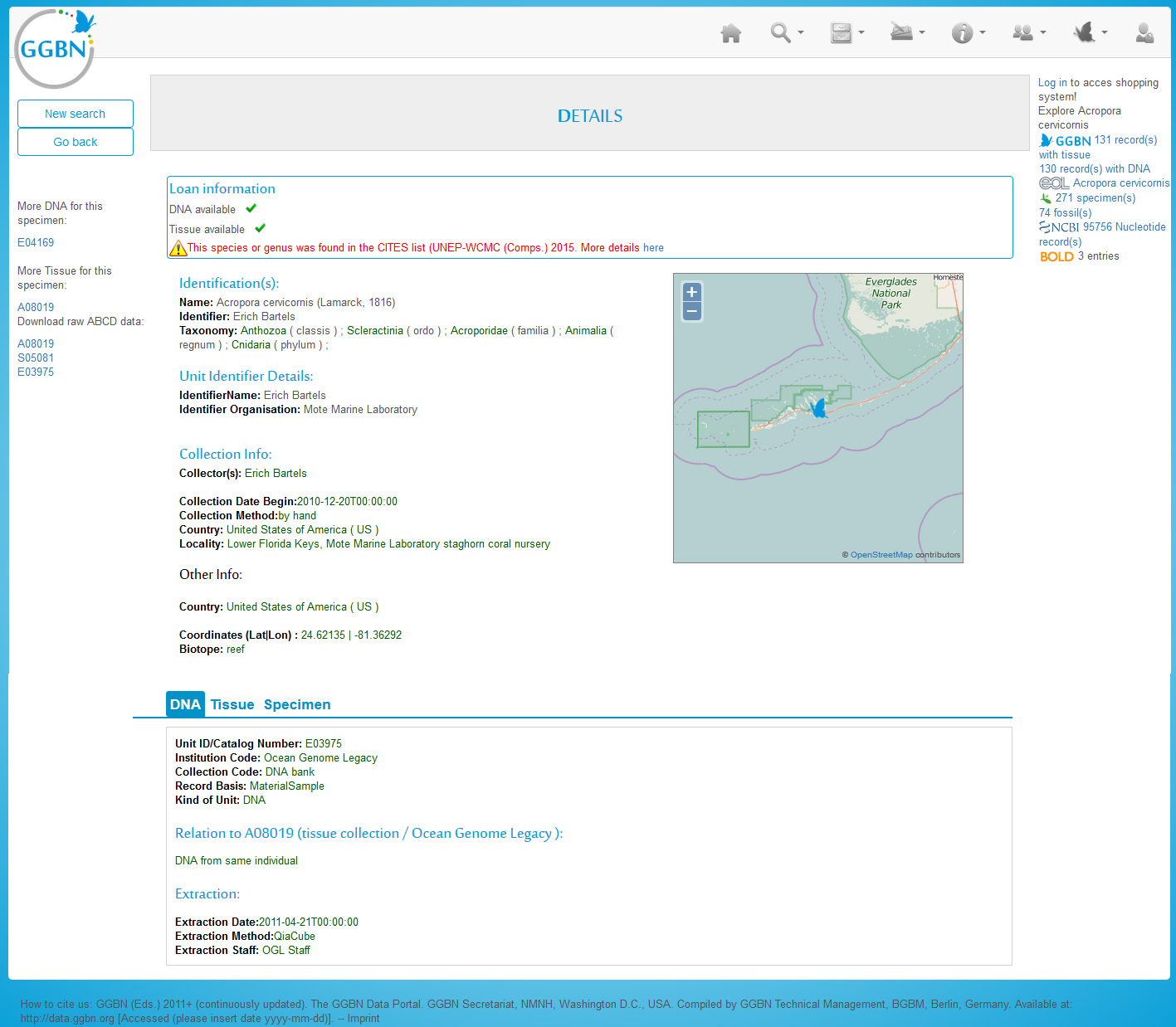Switch to the Specimen tab
The image size is (1176, 1027).
coord(297,704)
